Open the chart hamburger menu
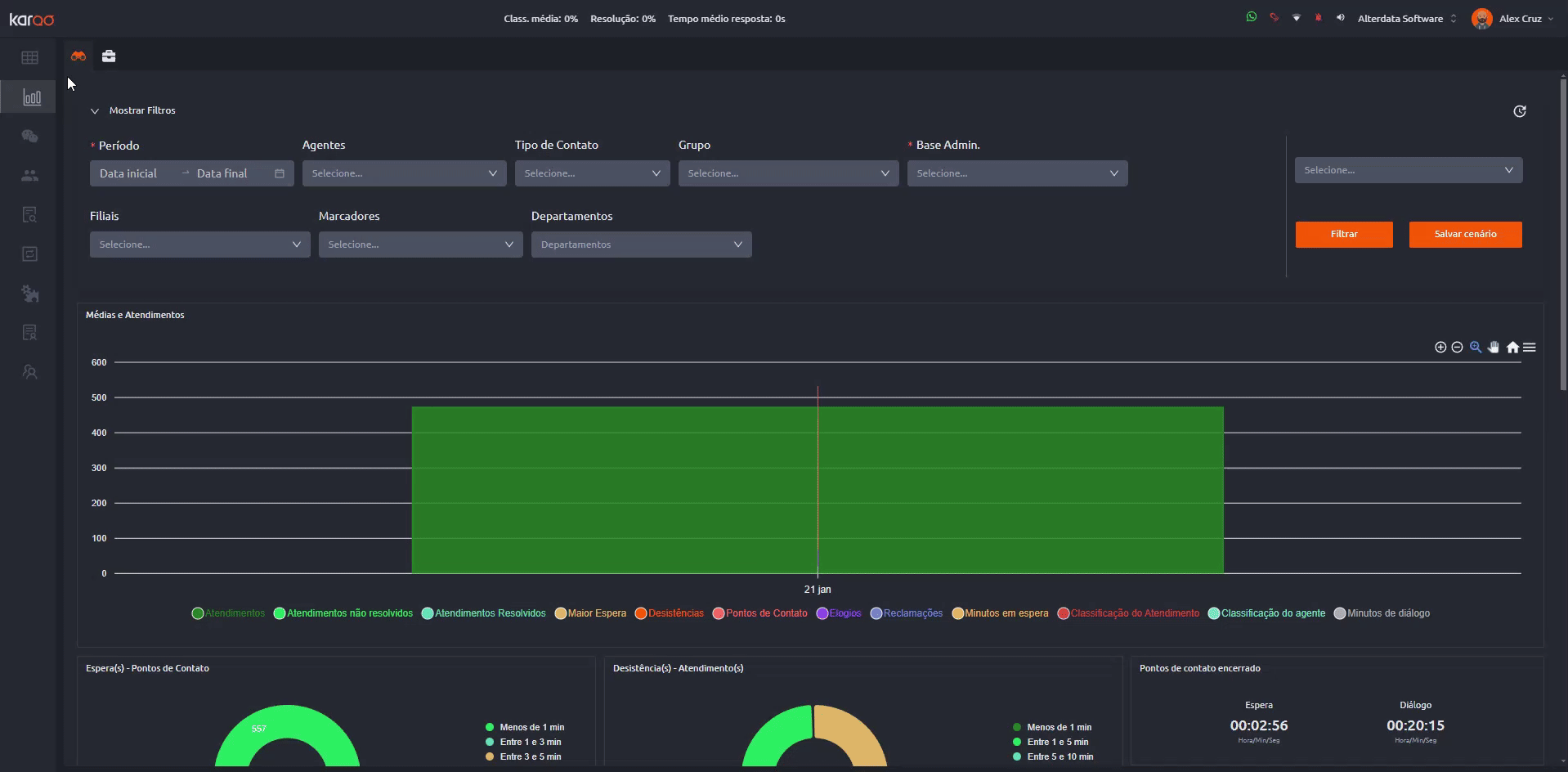The height and width of the screenshot is (772, 1568). pos(1530,348)
